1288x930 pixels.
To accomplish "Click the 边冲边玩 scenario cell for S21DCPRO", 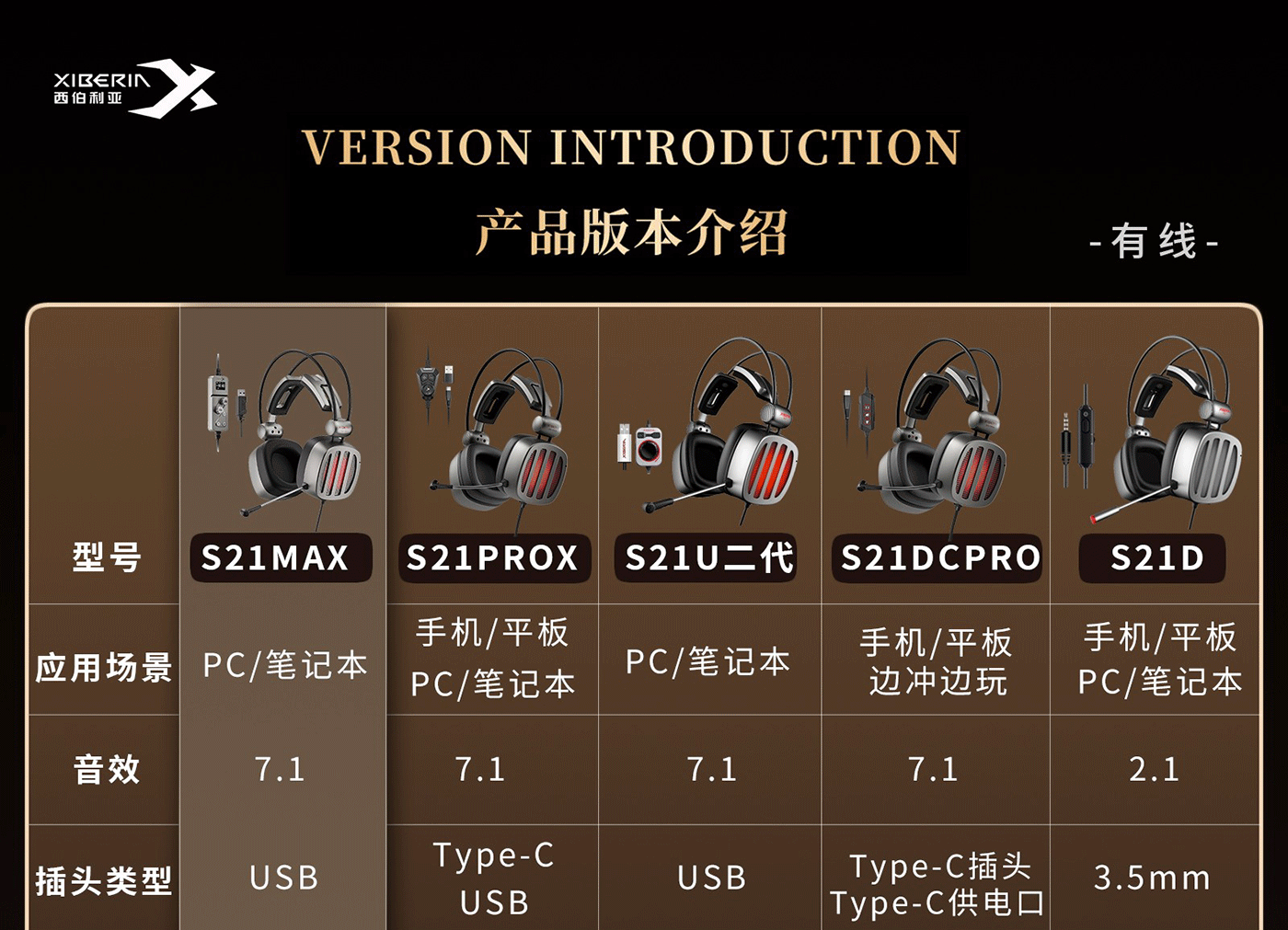I will click(937, 682).
